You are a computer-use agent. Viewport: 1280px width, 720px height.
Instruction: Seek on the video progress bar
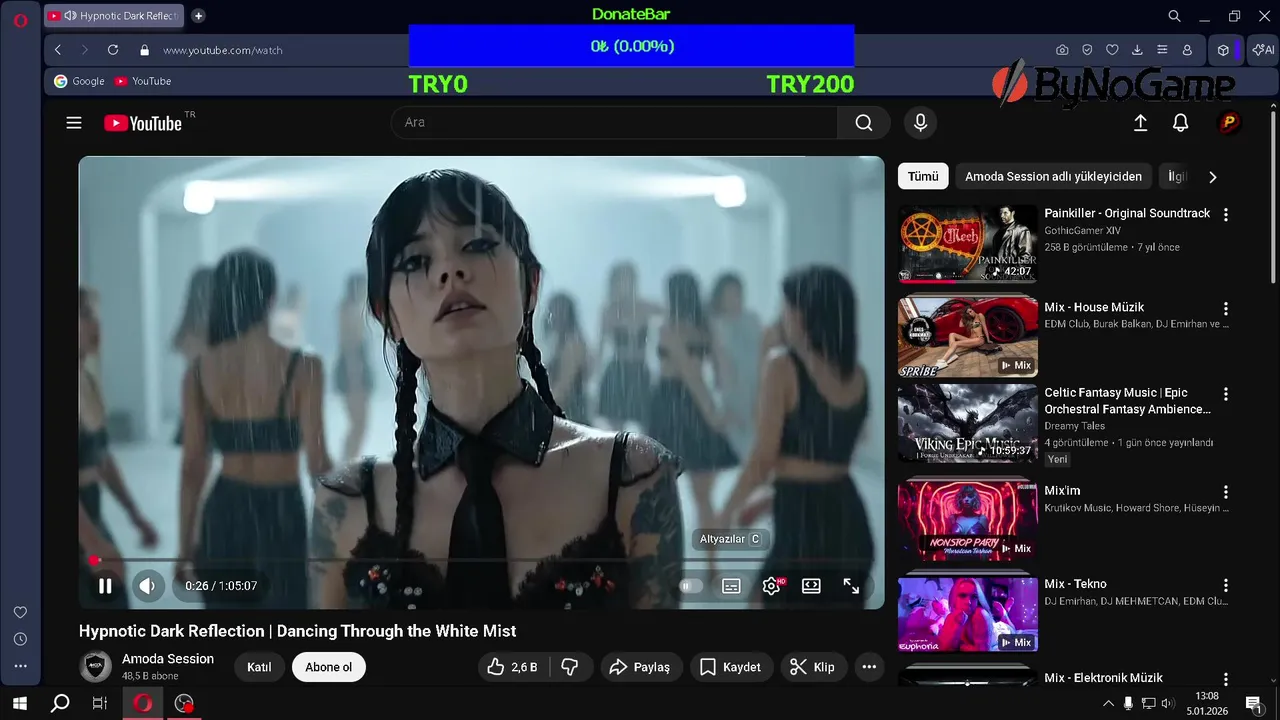point(481,560)
